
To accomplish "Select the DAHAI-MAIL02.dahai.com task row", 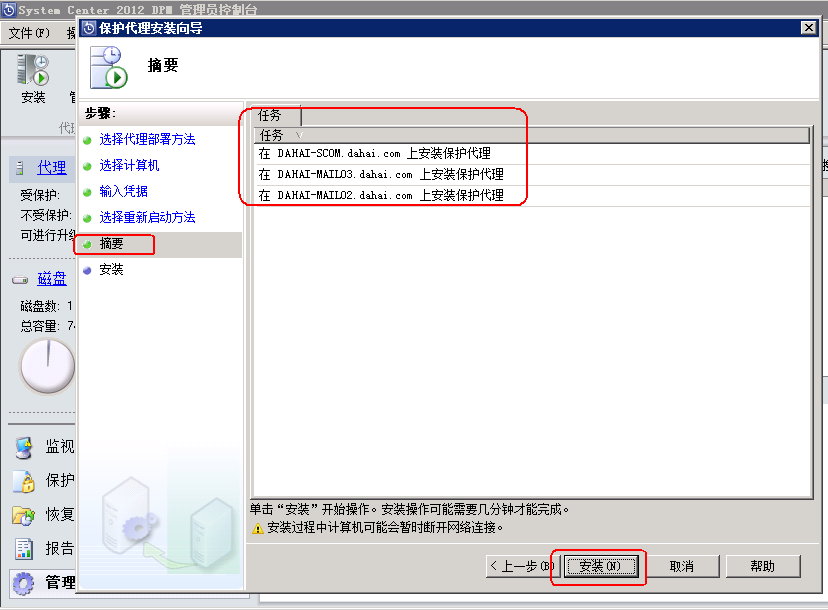I will (532, 195).
